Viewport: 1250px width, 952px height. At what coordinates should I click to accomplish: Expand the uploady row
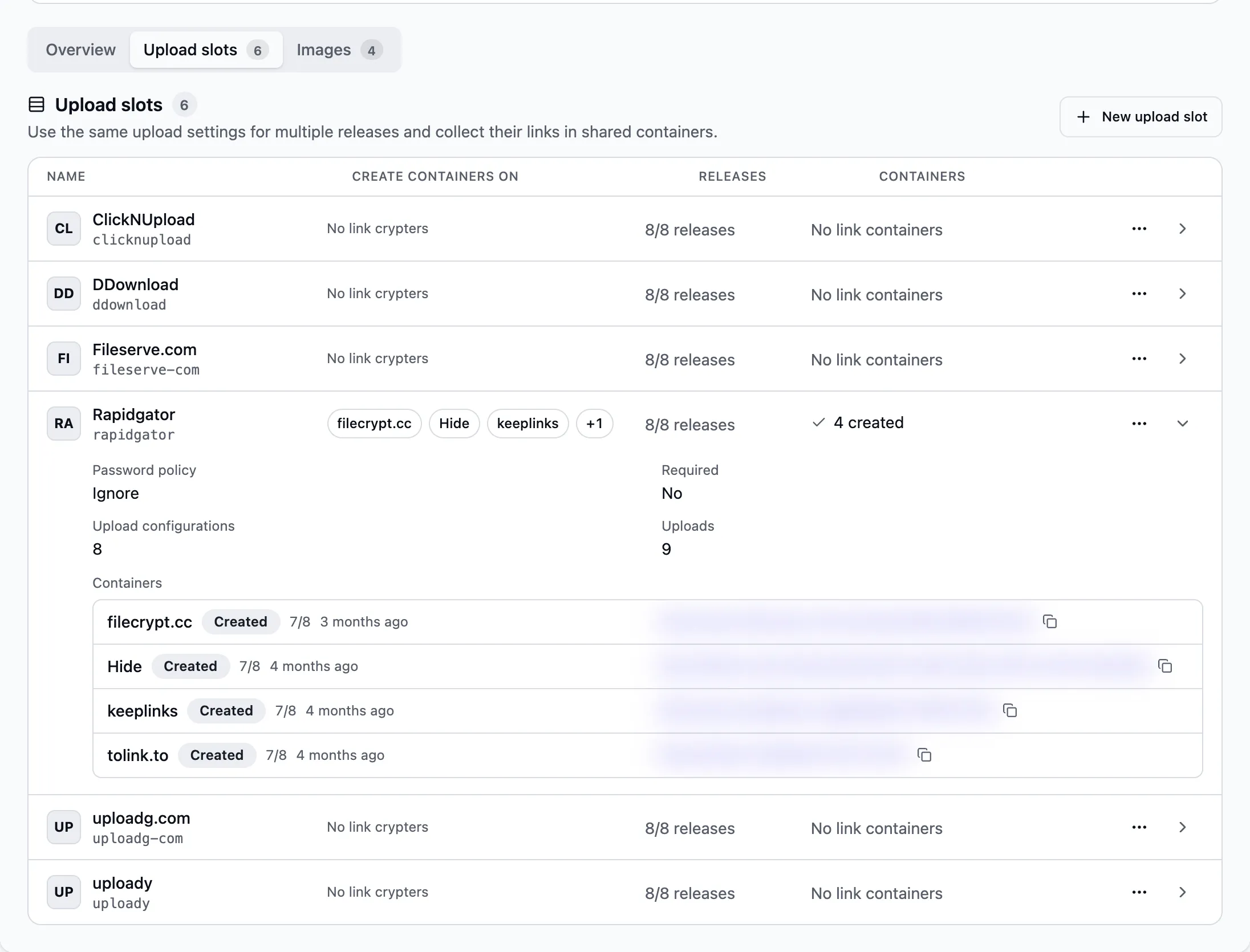pos(1182,892)
